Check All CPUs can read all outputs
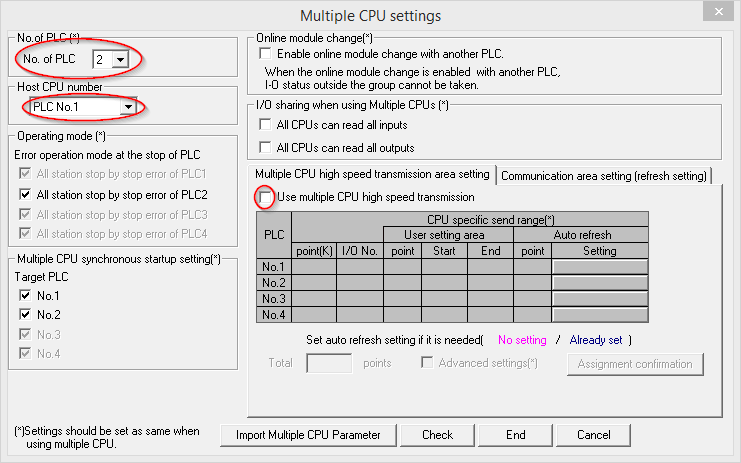 click(x=266, y=147)
